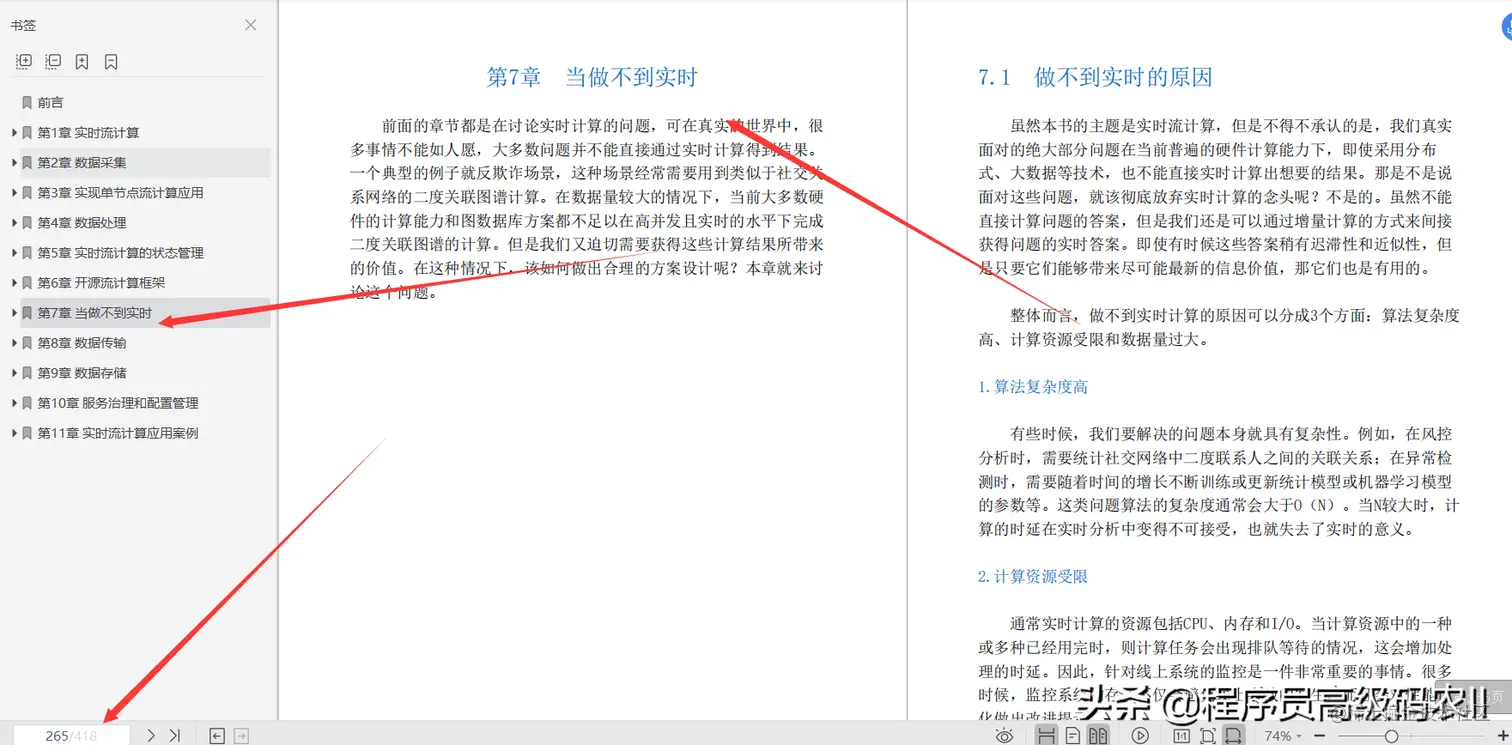Add a new bookmark with the bookmark-plus icon

[82, 61]
